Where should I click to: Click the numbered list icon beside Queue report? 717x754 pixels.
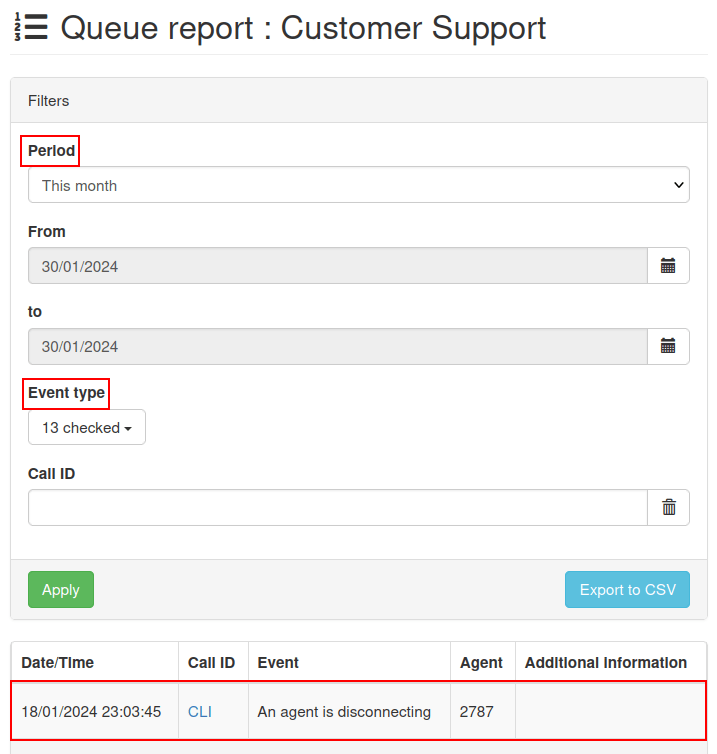[x=30, y=27]
